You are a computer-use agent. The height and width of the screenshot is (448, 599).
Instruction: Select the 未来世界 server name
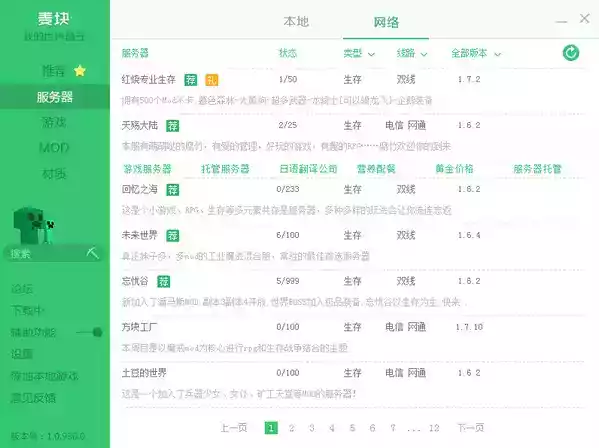[x=139, y=235]
